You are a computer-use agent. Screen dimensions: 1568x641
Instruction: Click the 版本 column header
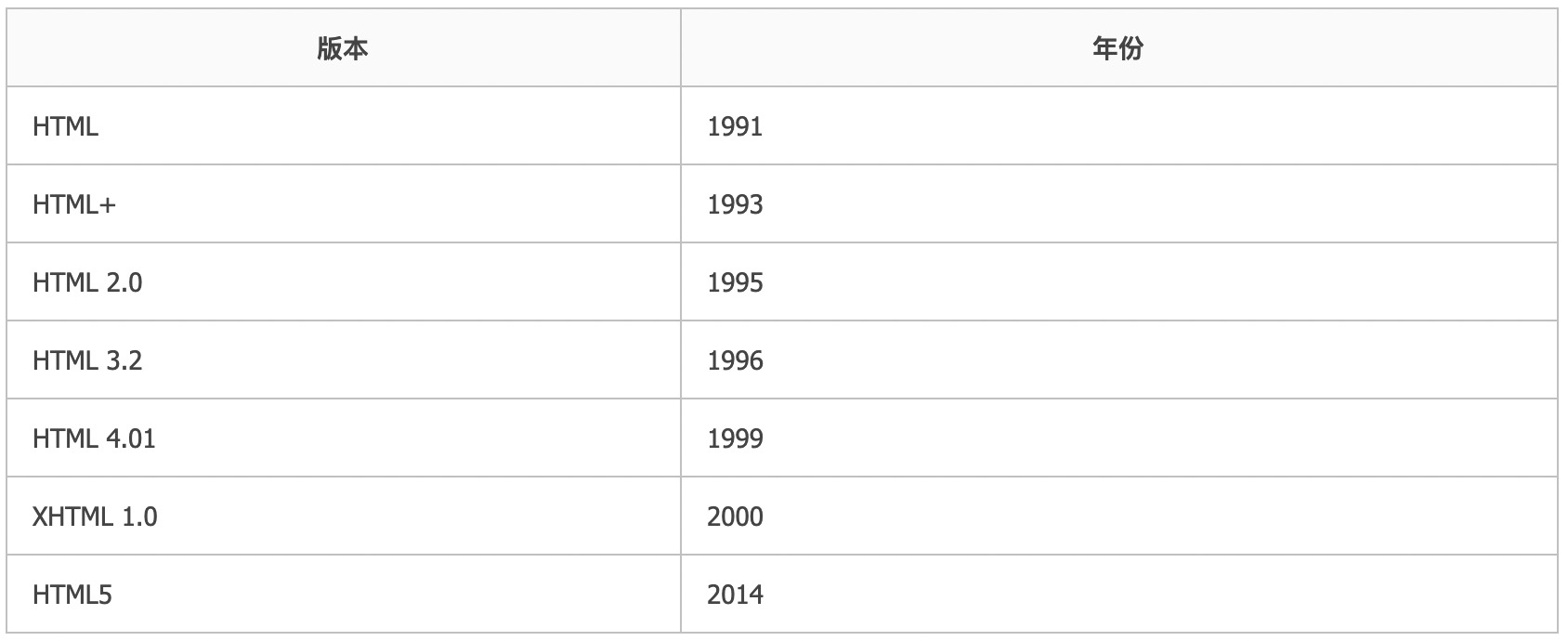[x=344, y=48]
